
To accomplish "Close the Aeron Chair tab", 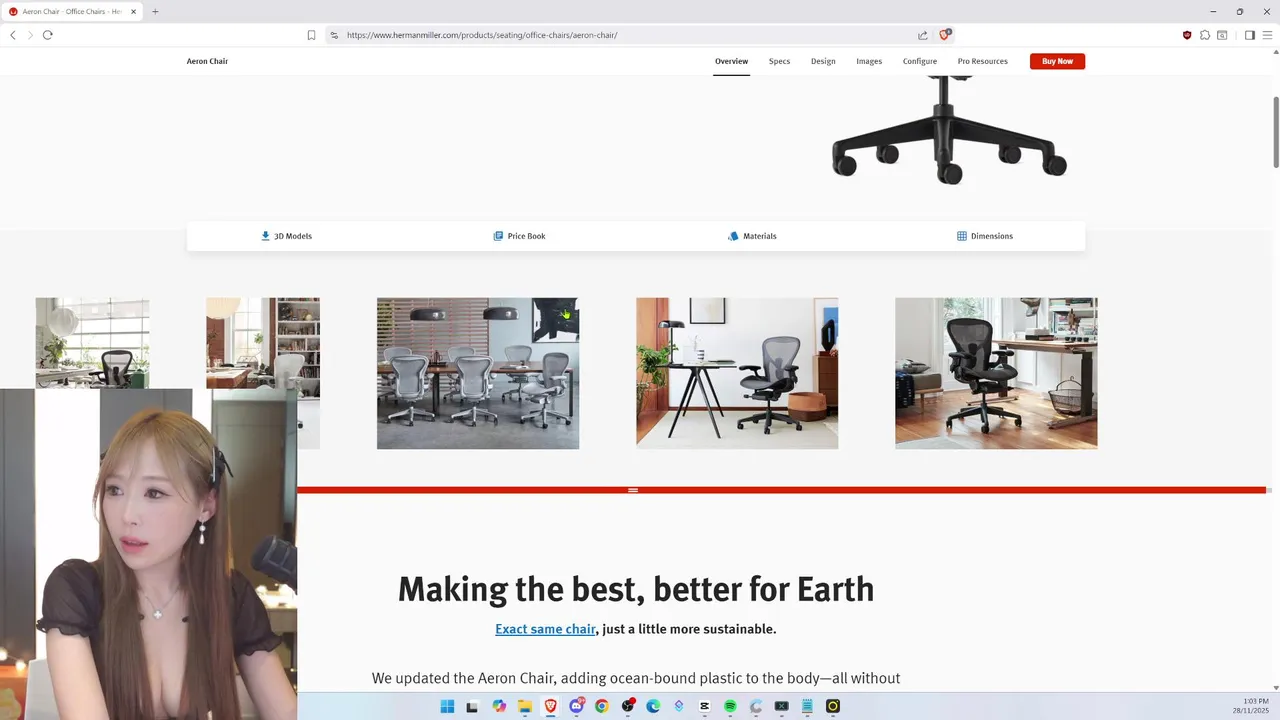I will pyautogui.click(x=133, y=12).
